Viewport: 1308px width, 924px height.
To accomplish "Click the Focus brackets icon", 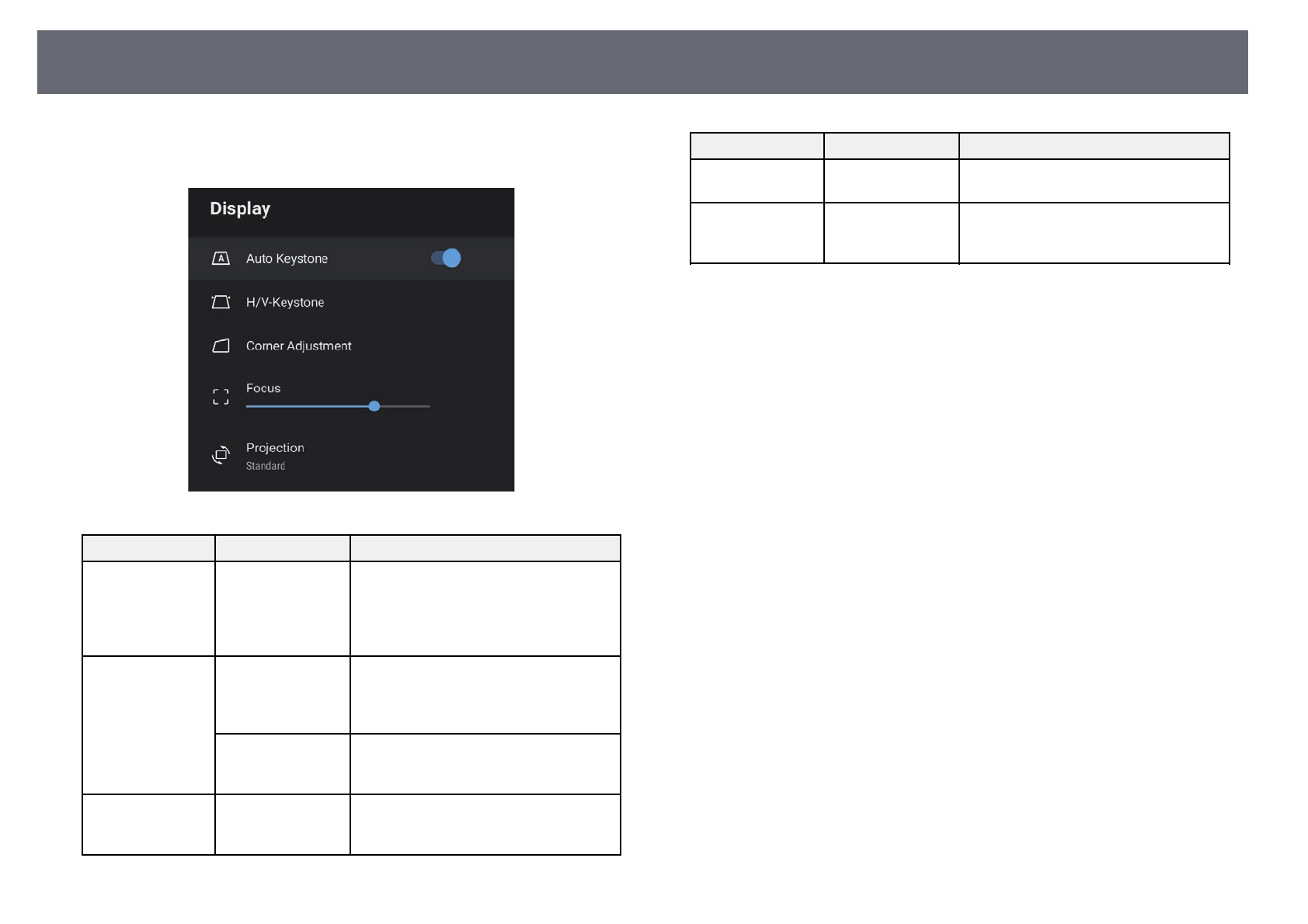I will coord(221,397).
